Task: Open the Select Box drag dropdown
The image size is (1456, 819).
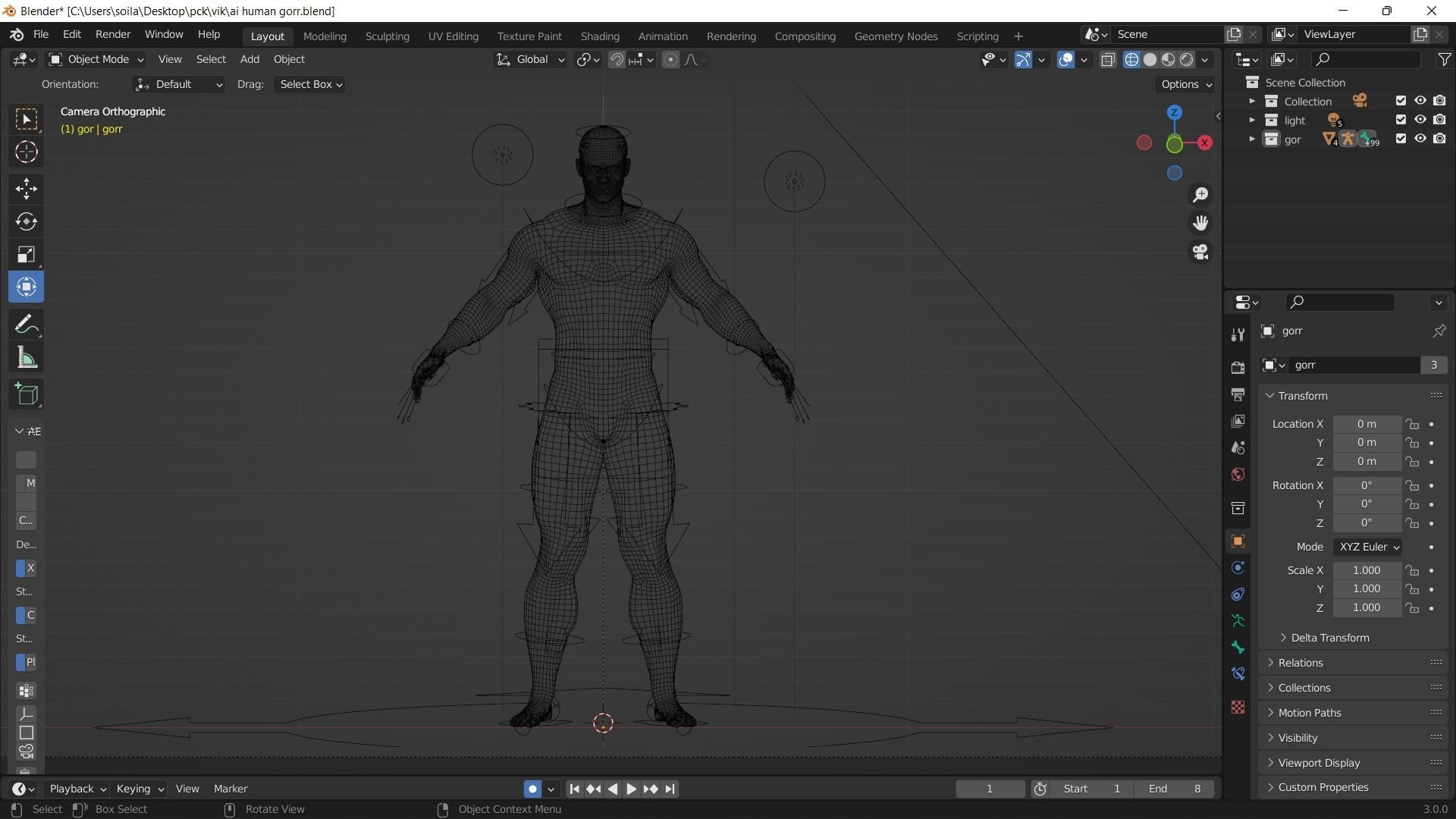Action: click(x=311, y=84)
